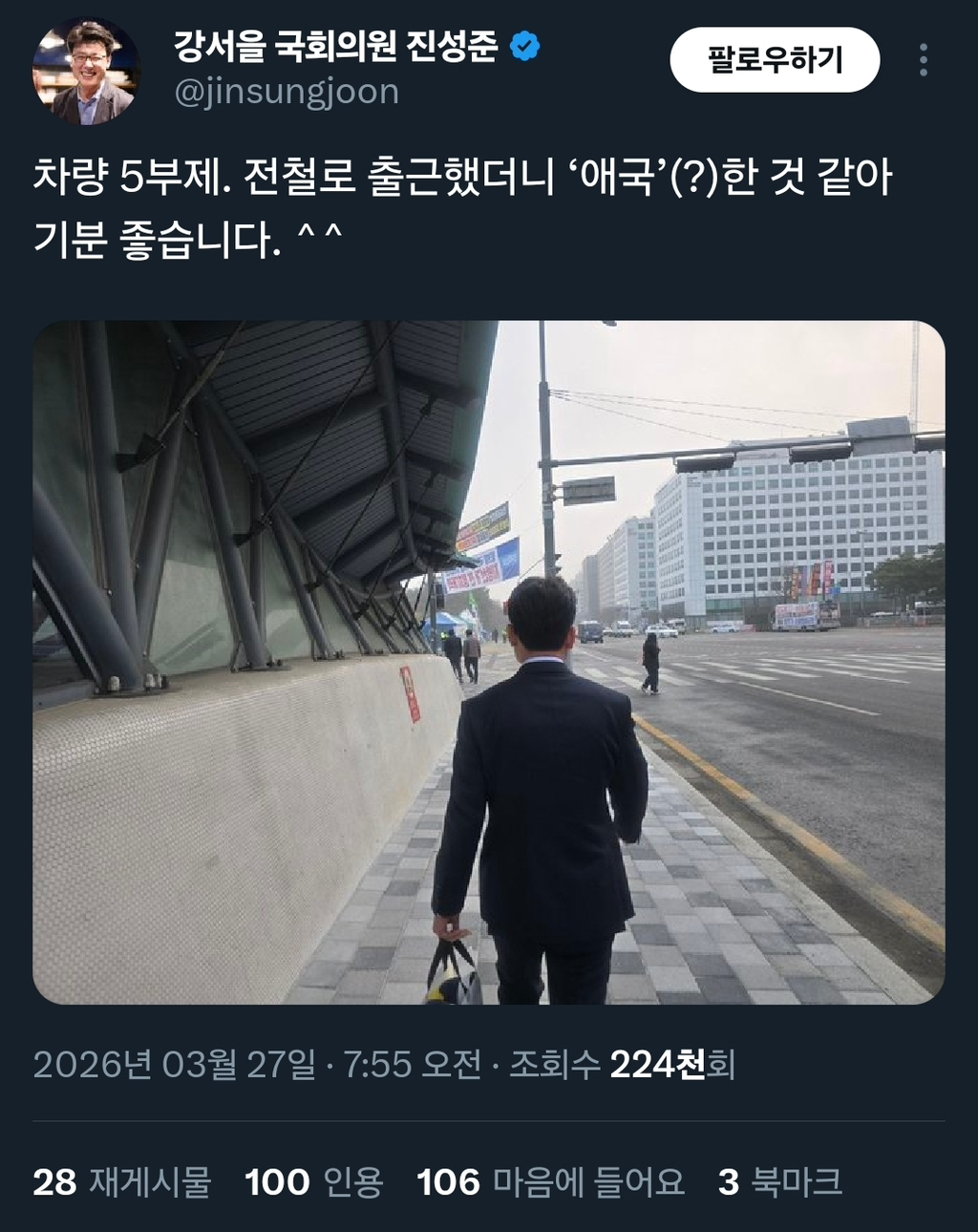Click the 7:55 오전 posting time

tap(413, 1064)
